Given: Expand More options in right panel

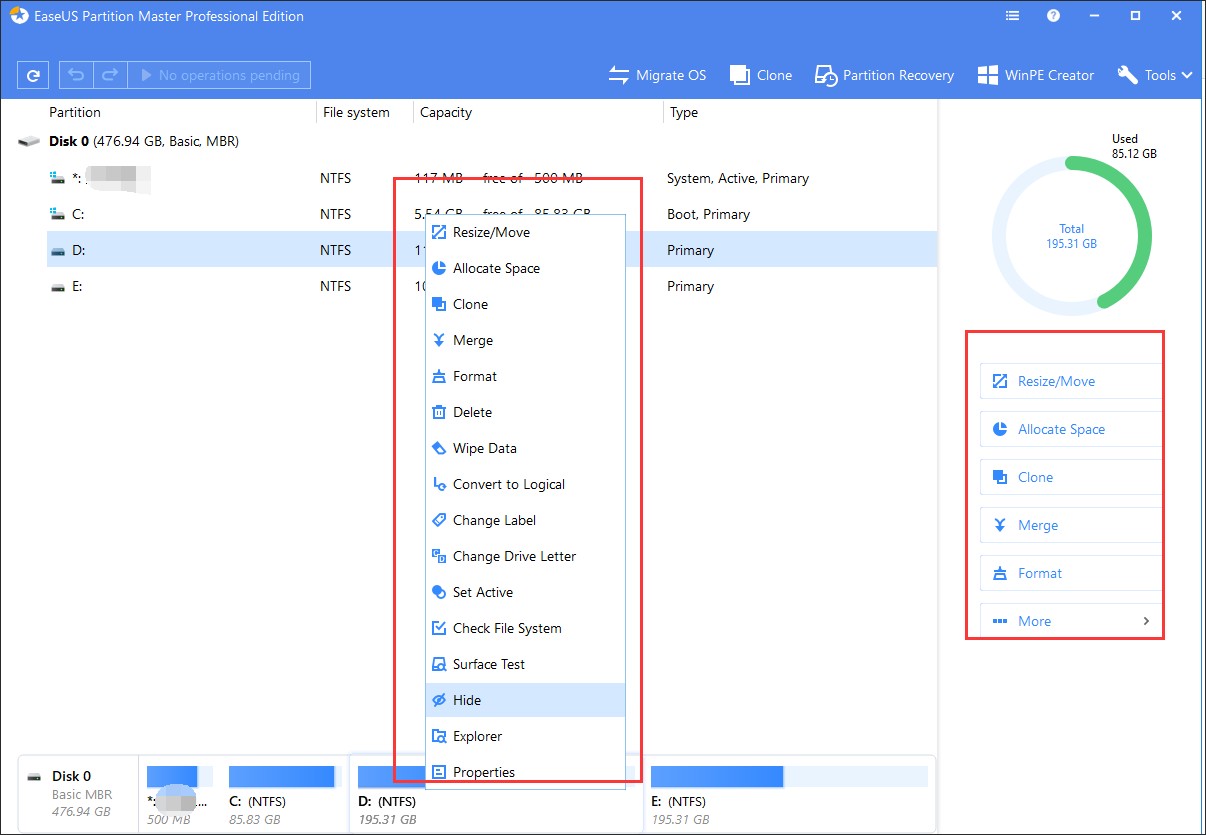Looking at the screenshot, I should [x=1070, y=621].
